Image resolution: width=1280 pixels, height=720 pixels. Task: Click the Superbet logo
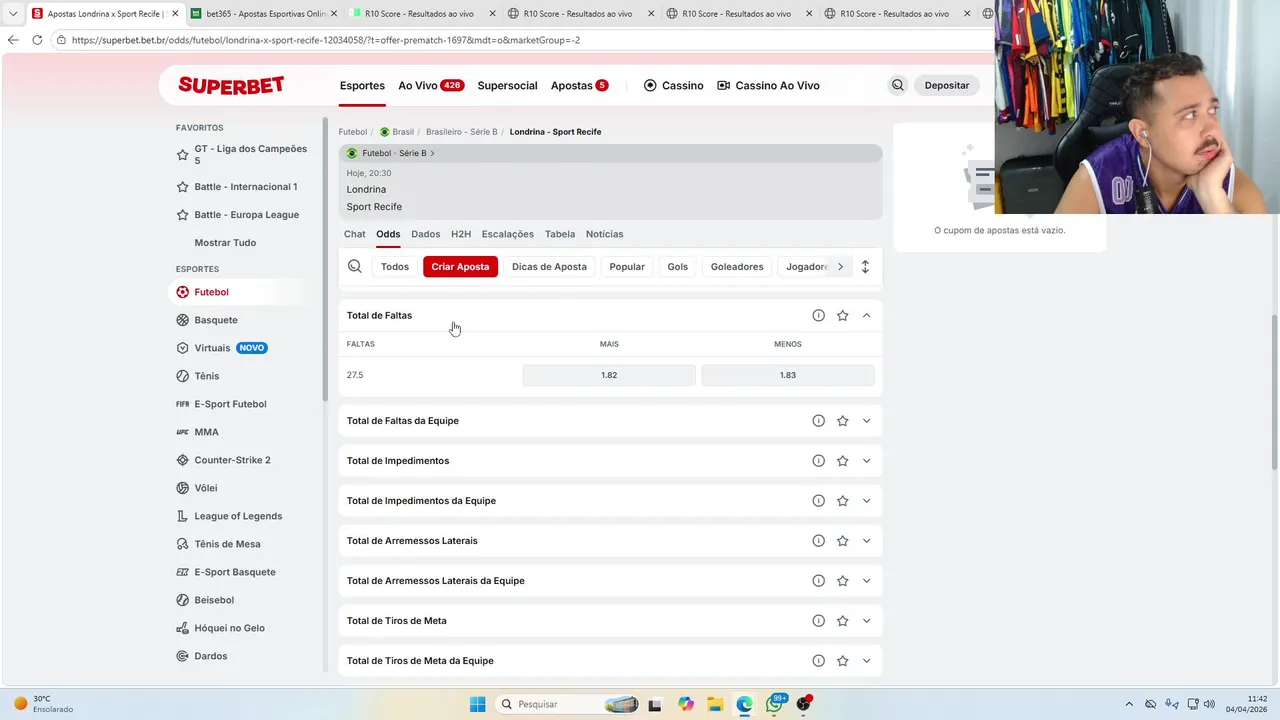click(231, 85)
